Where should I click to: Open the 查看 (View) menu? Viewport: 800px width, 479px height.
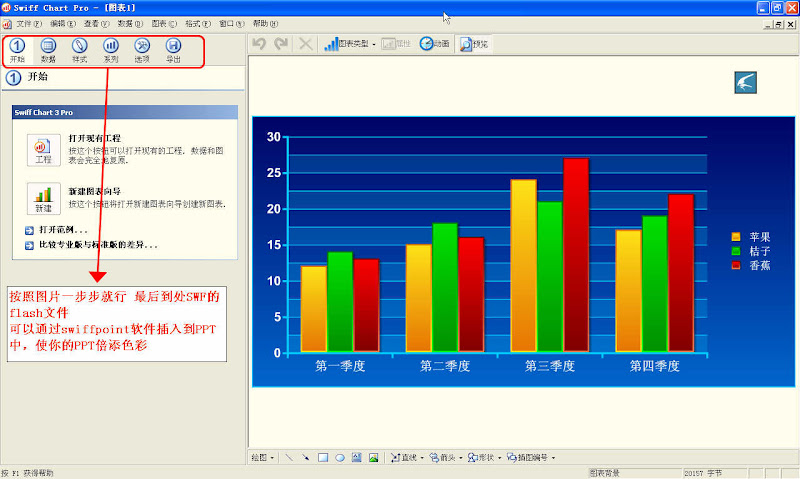point(96,23)
